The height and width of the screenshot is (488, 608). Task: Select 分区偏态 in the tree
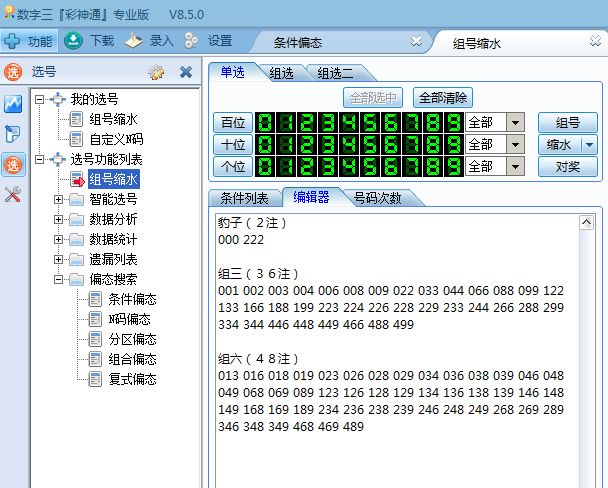[x=132, y=339]
